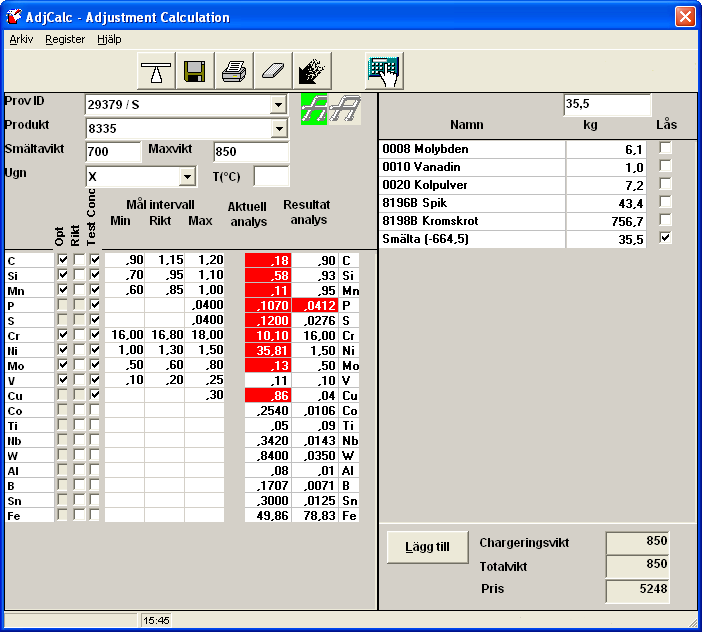Click the Totalvikt value field
This screenshot has height=632, width=702.
click(x=638, y=565)
